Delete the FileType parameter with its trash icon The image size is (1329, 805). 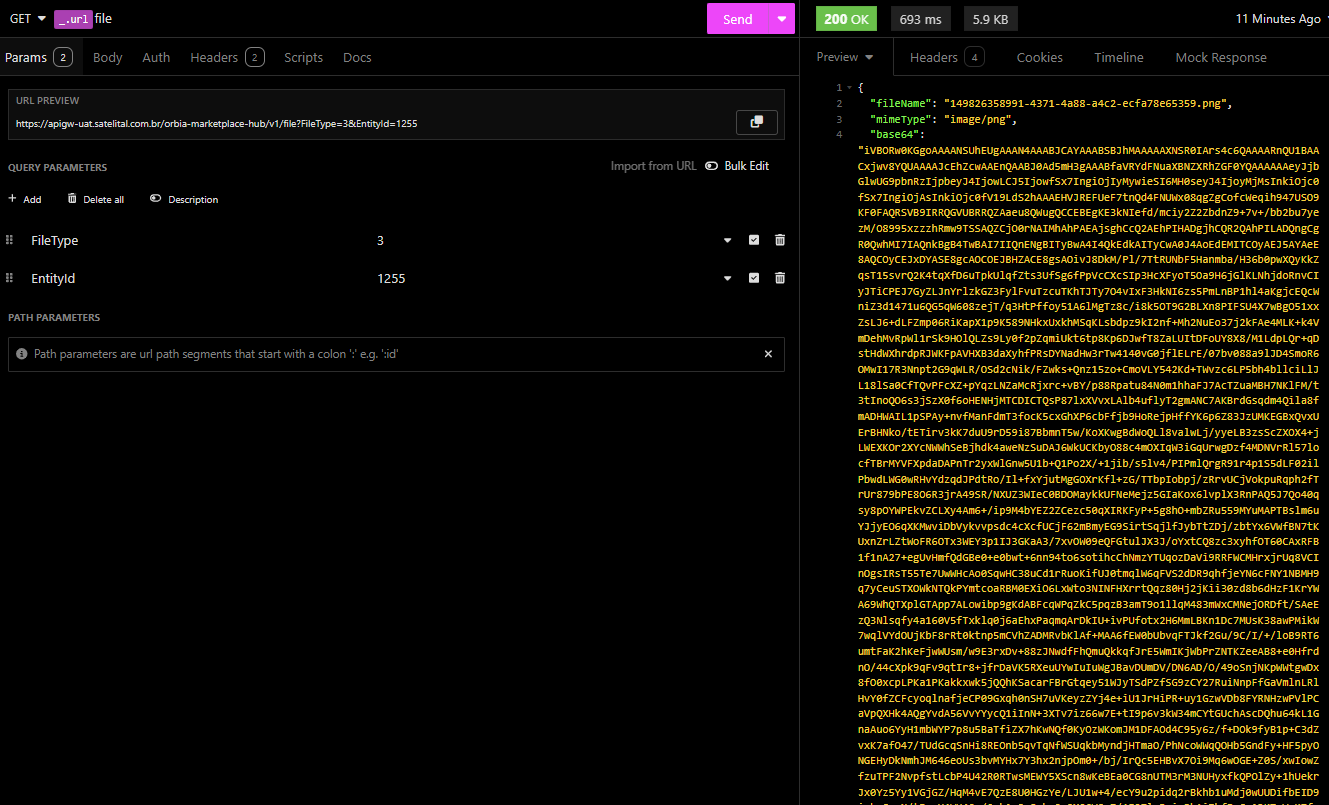[780, 240]
